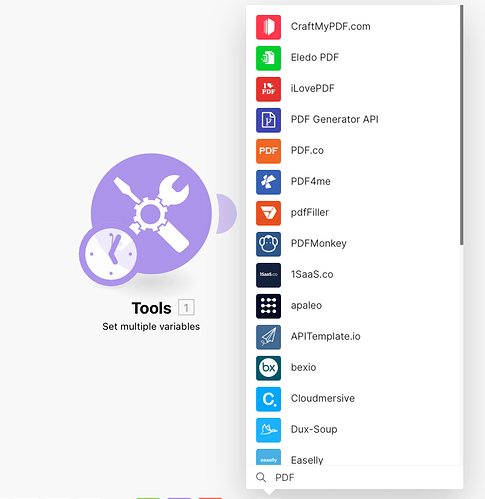Pick the PDFMonkey monkey icon
This screenshot has height=499, width=485.
268,244
